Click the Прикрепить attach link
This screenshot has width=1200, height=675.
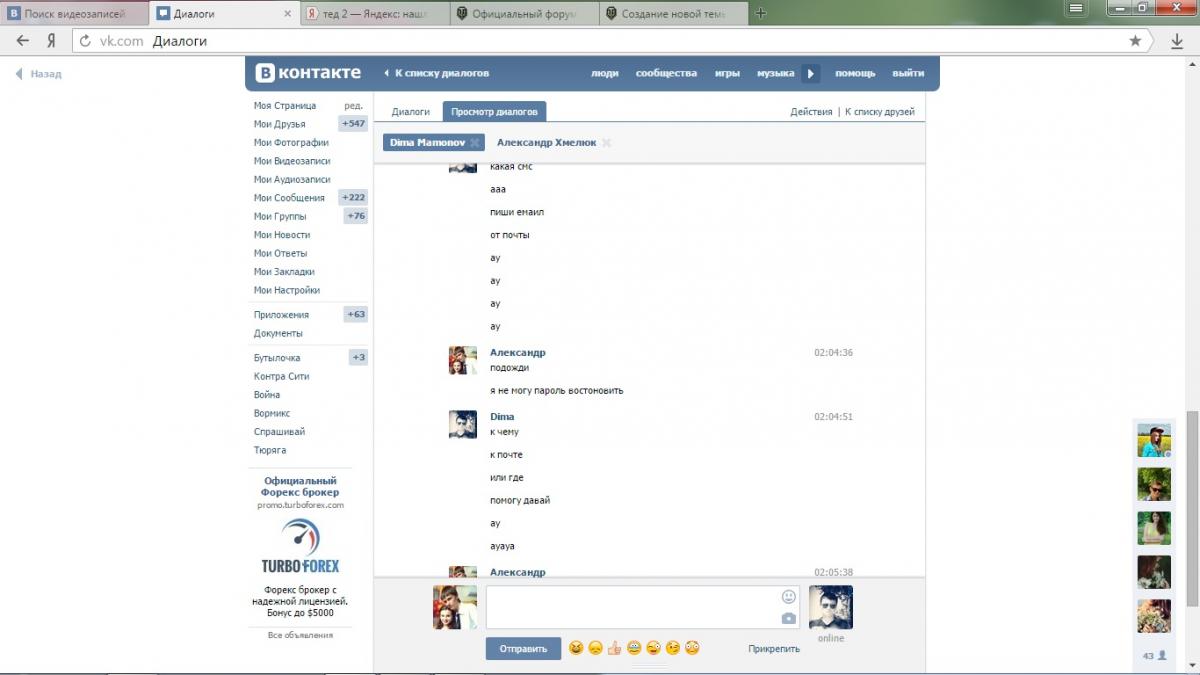pos(774,649)
